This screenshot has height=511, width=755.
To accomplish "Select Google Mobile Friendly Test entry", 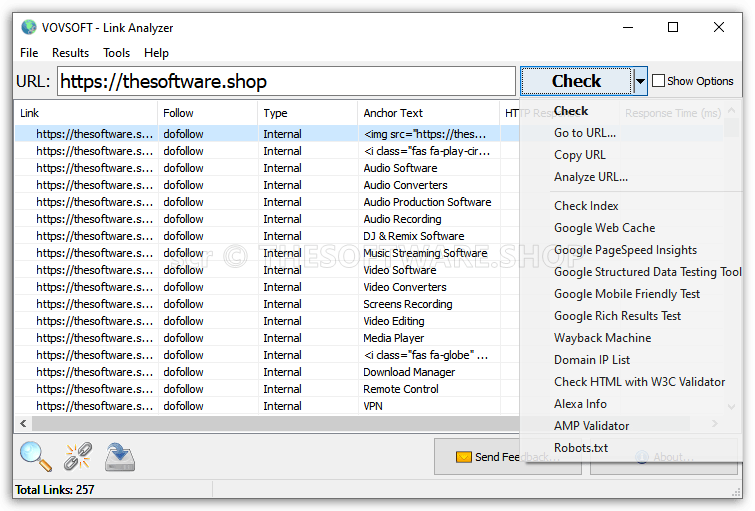I will pyautogui.click(x=627, y=294).
